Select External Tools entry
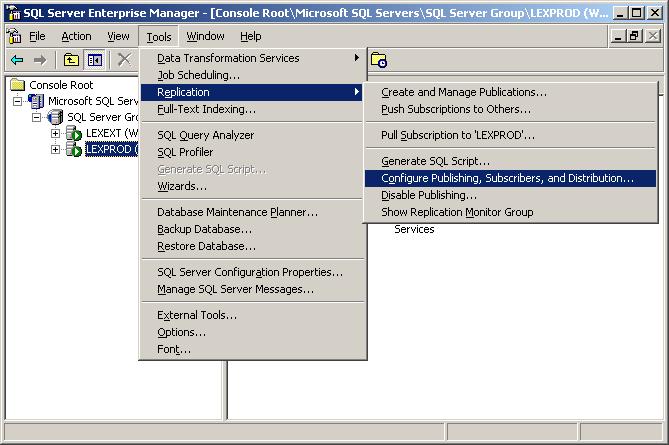The image size is (669, 445). 252,315
